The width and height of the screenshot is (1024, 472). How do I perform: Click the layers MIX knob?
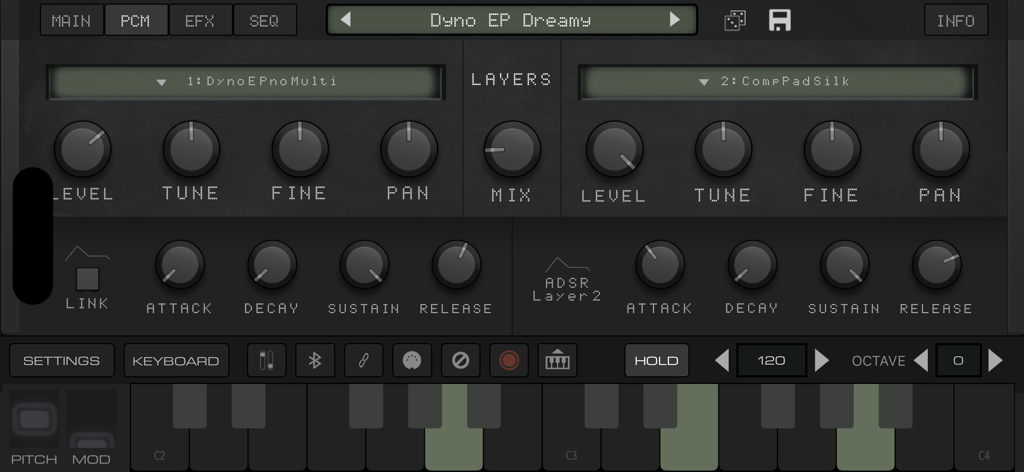click(512, 150)
